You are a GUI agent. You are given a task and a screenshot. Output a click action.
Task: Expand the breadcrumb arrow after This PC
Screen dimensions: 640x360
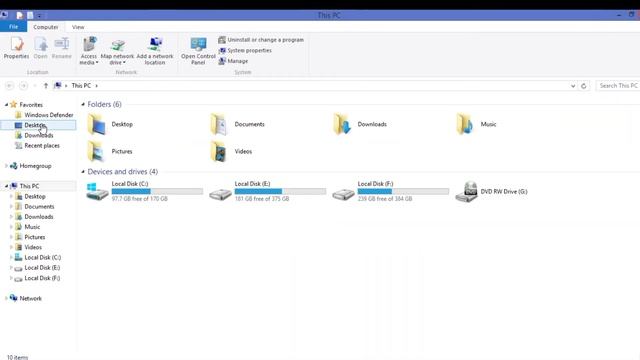[96, 86]
